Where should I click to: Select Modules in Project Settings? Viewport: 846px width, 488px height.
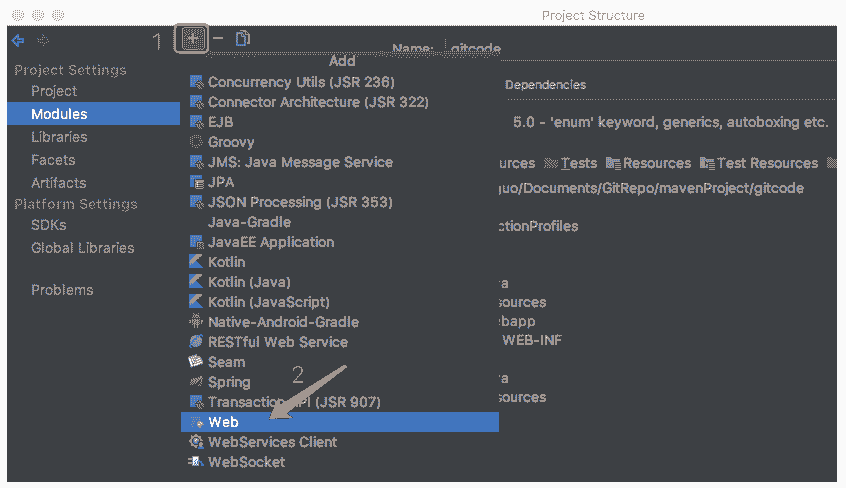[58, 114]
